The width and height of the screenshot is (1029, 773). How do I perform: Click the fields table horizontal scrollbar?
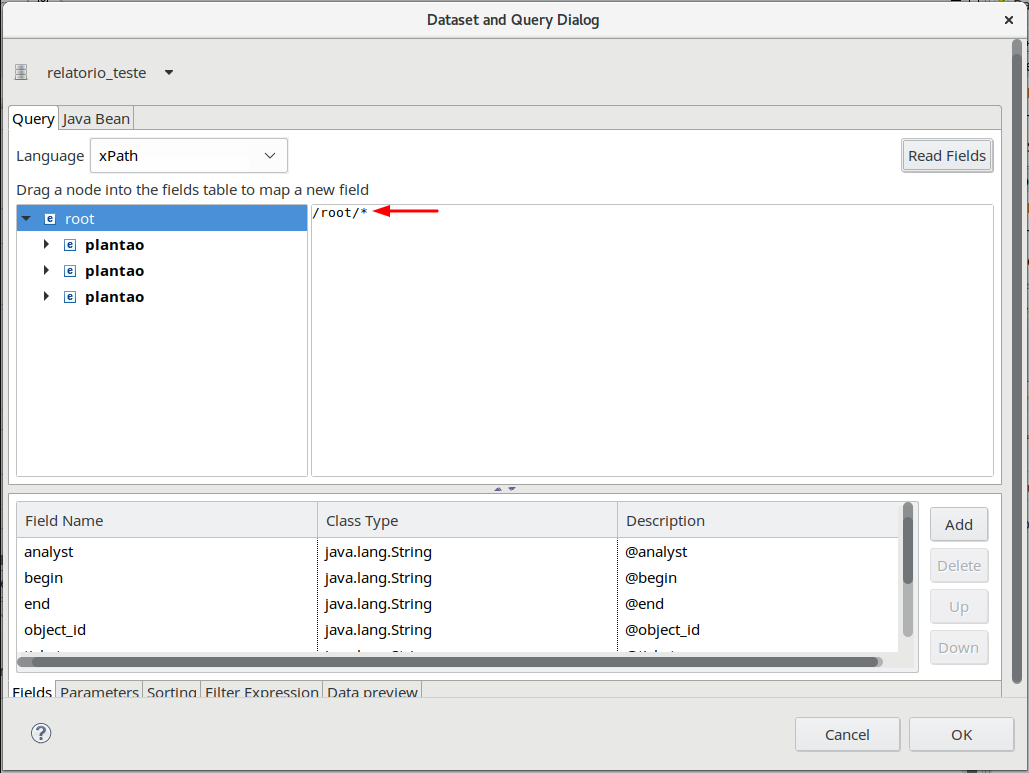(x=450, y=661)
